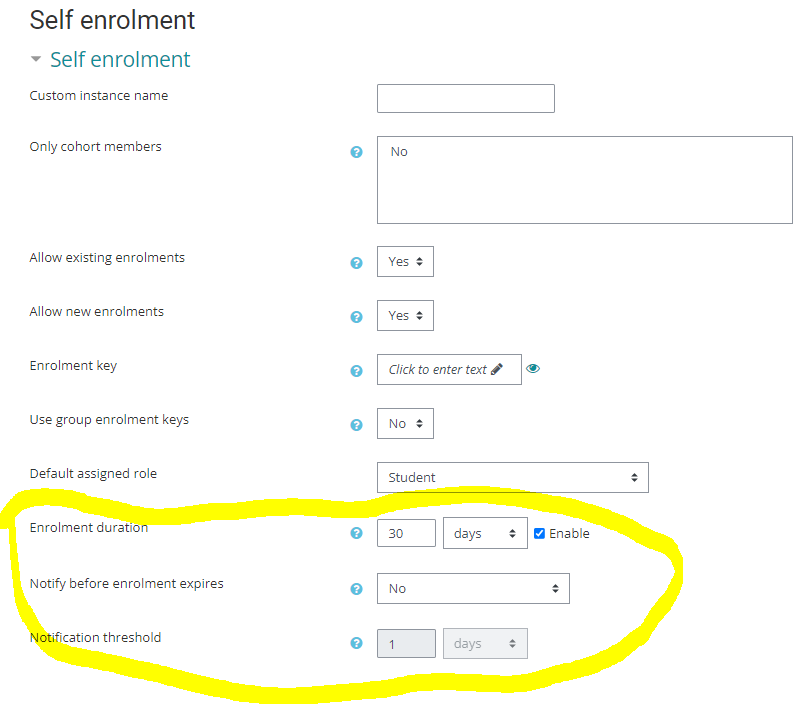Screen dimensions: 809x705
Task: Collapse the Self enrolment section
Action: (37, 60)
